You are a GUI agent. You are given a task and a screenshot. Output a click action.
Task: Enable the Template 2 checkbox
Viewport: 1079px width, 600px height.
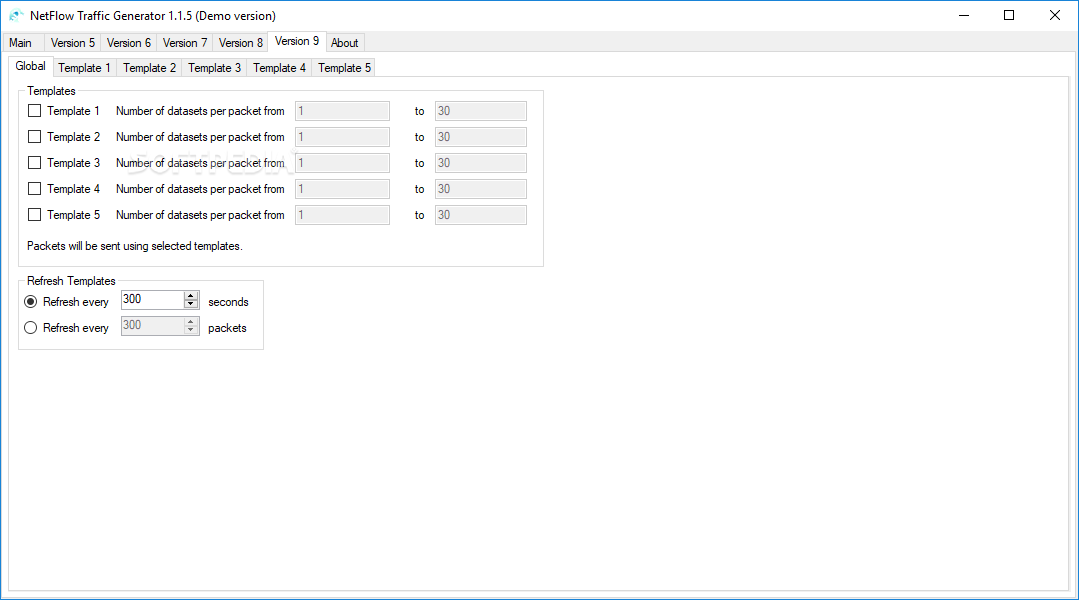coord(34,137)
